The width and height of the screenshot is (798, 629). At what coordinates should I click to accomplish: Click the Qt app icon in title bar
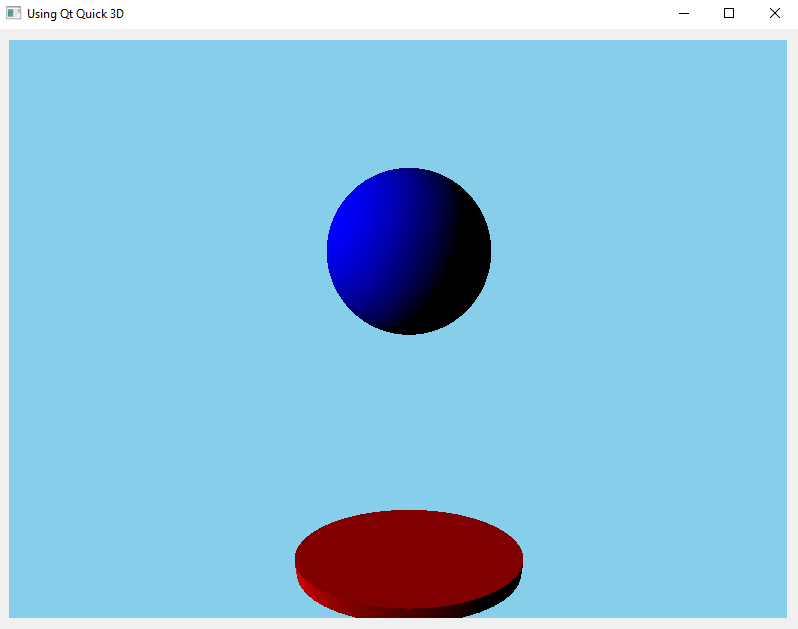click(x=14, y=14)
